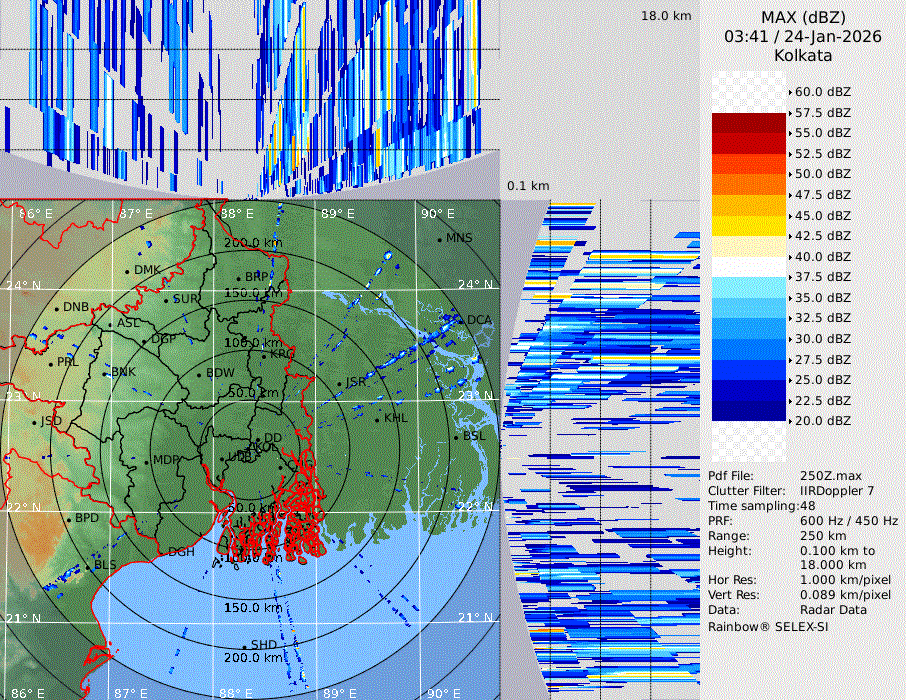Click the MAX (dBZ) title text
Image resolution: width=906 pixels, height=700 pixels.
(803, 17)
